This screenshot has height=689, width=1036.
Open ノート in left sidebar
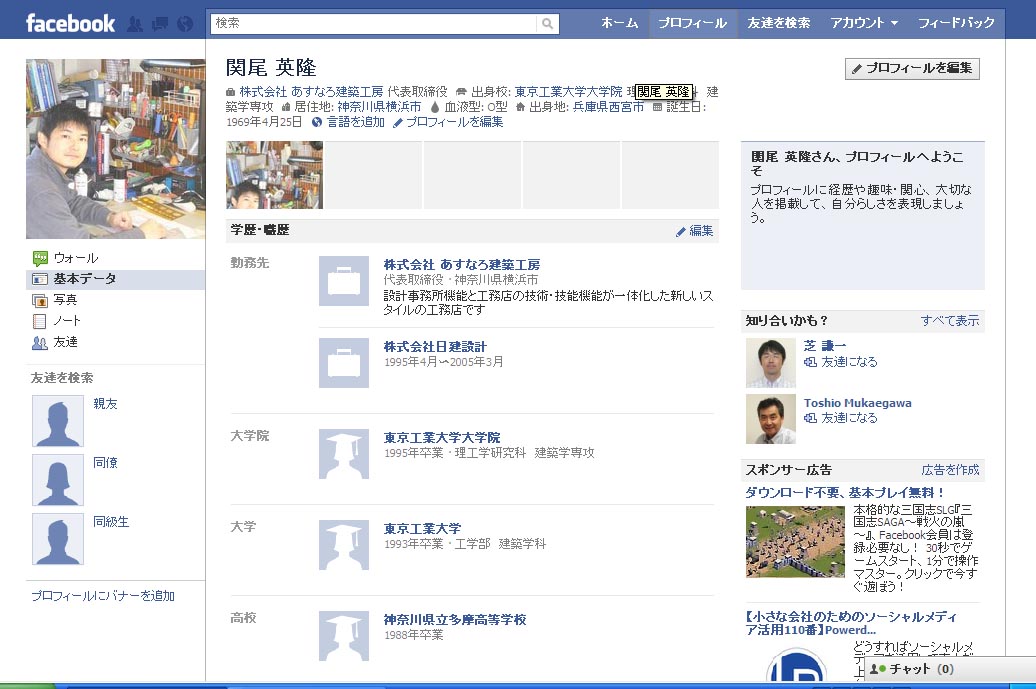tap(67, 321)
